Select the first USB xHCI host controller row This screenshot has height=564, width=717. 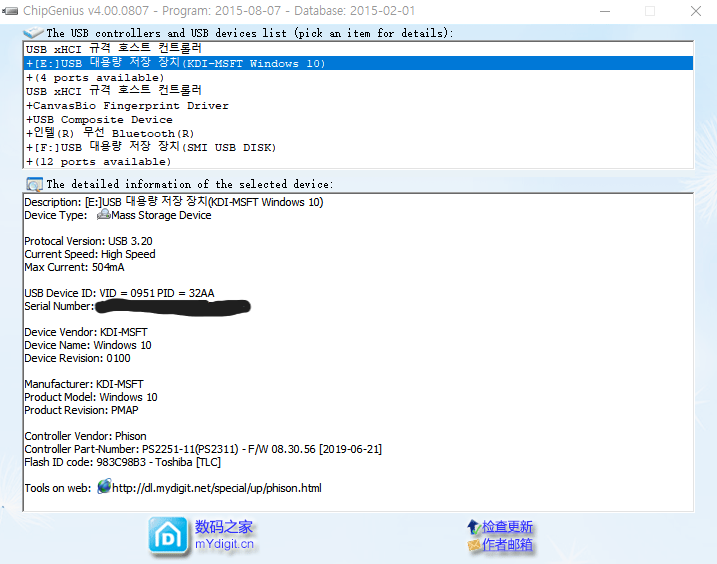point(358,48)
